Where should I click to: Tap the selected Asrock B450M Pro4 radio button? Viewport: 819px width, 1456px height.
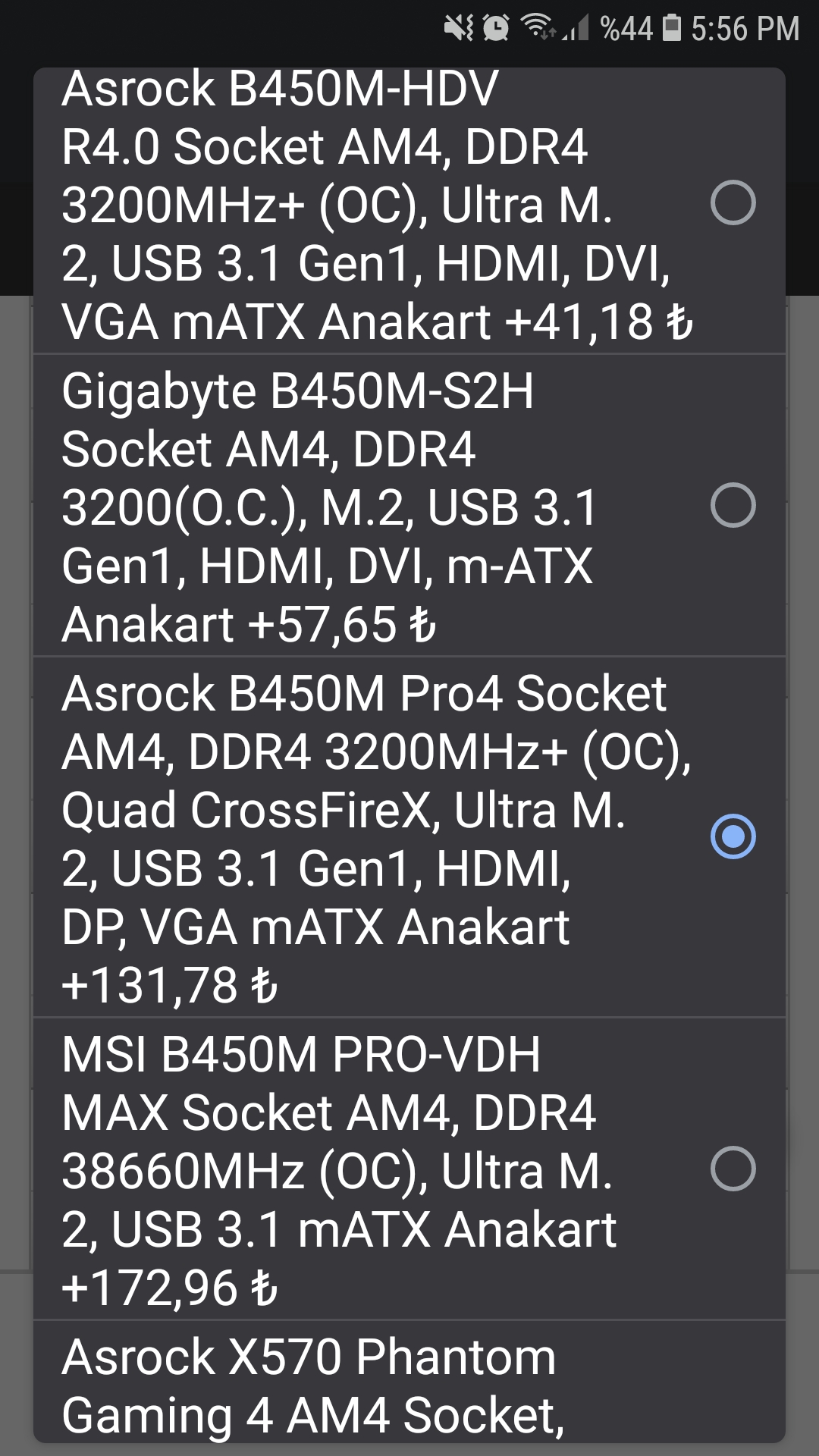pos(732,836)
